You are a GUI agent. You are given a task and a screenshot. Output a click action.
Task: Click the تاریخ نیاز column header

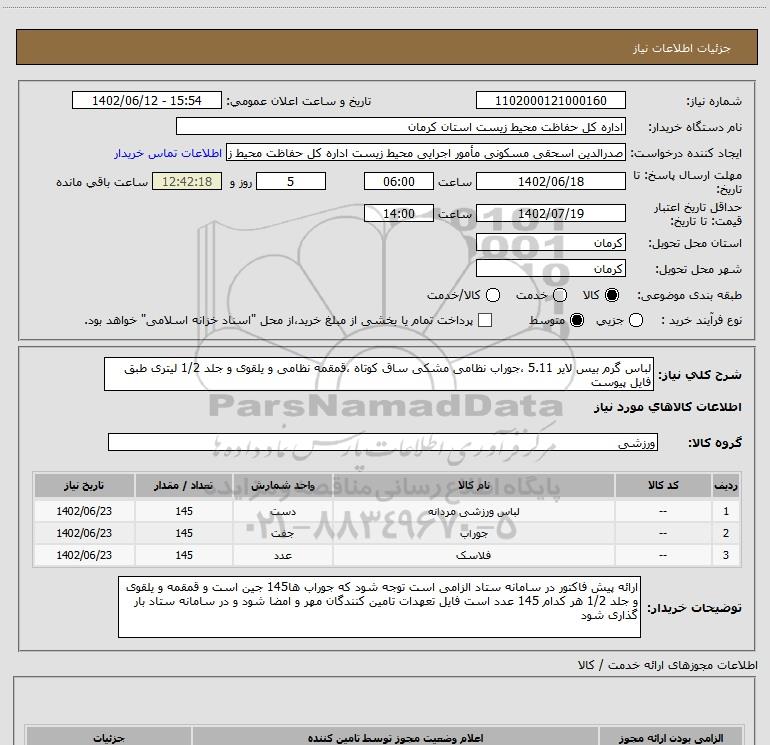84,485
